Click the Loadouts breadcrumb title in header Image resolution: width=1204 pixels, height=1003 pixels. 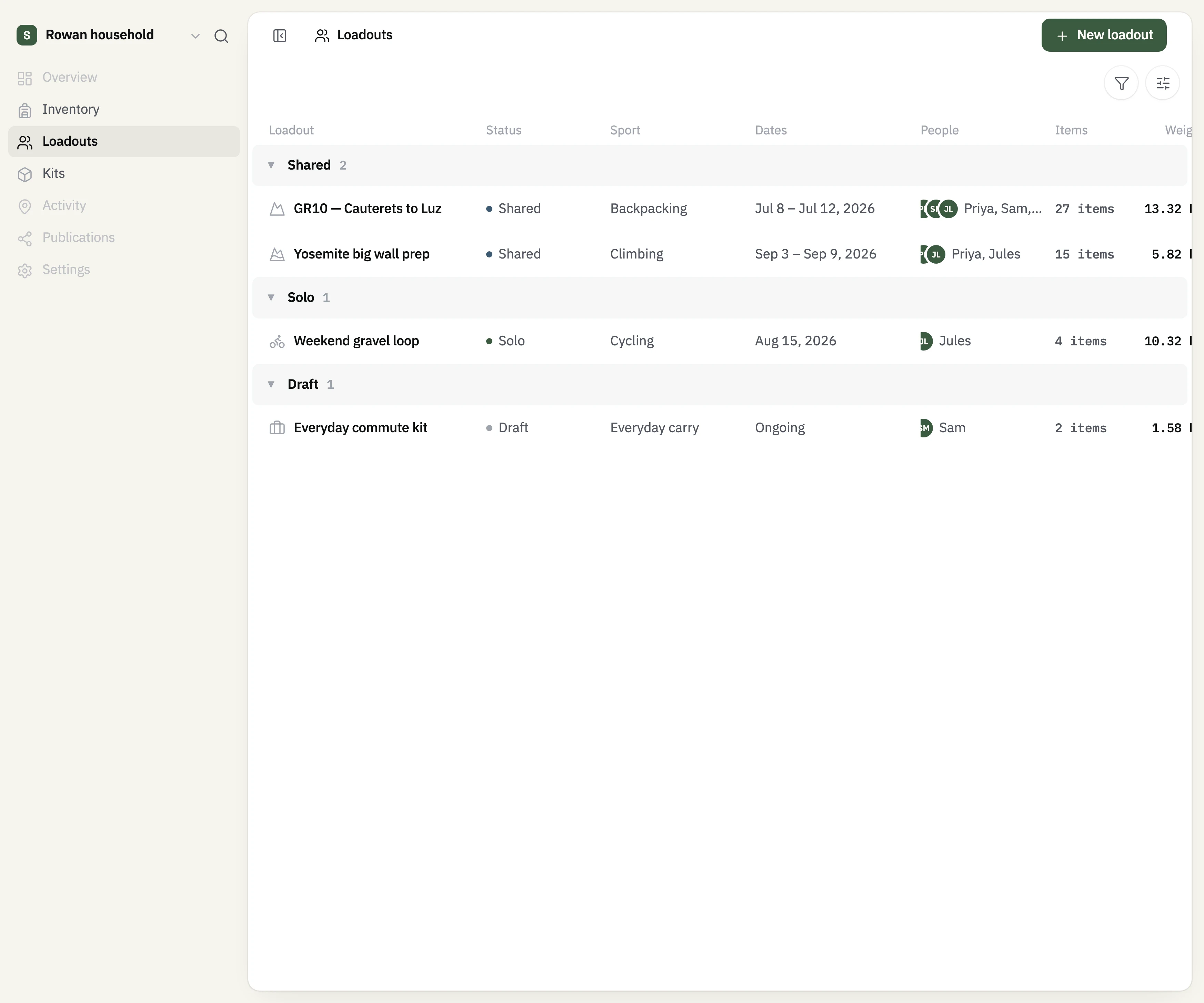tap(365, 35)
